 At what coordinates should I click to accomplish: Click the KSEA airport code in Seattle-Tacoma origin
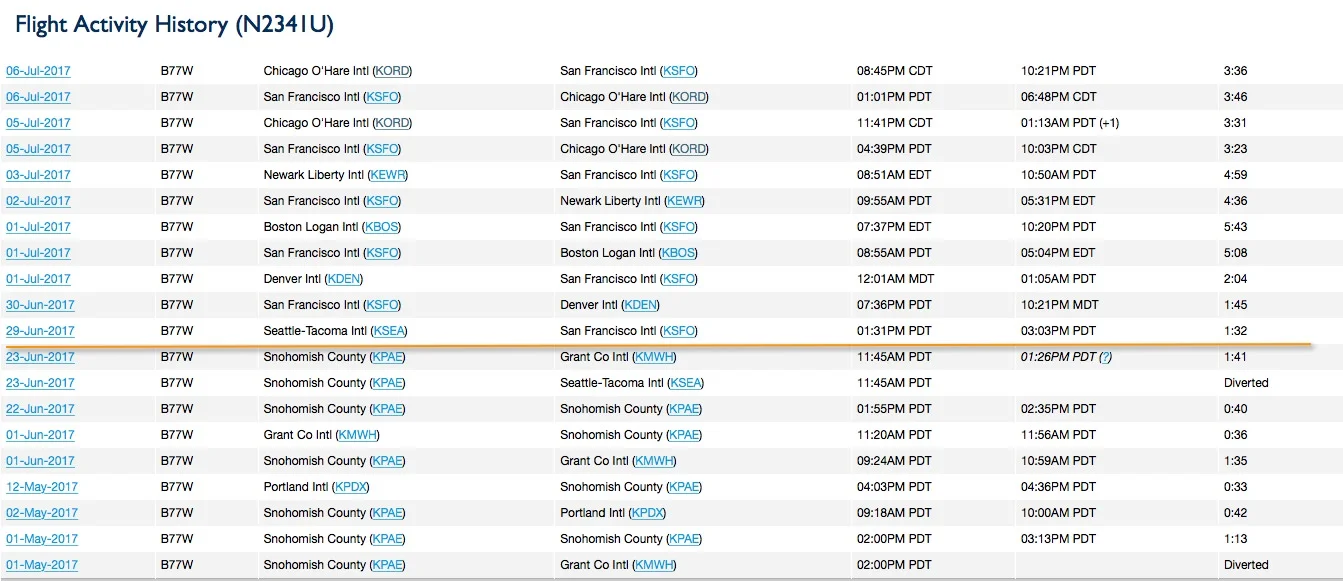pos(389,331)
